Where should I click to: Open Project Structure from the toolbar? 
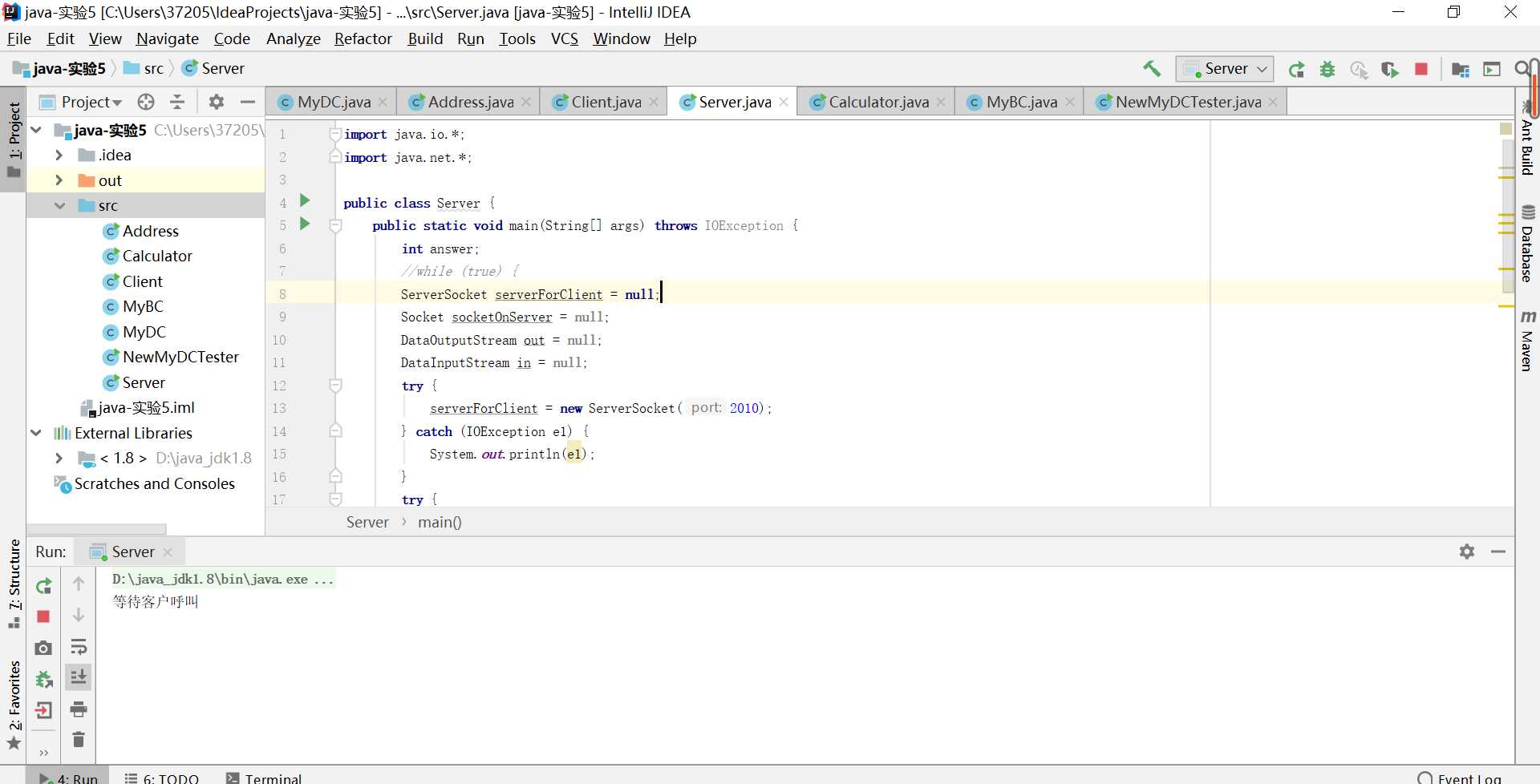click(x=1460, y=70)
